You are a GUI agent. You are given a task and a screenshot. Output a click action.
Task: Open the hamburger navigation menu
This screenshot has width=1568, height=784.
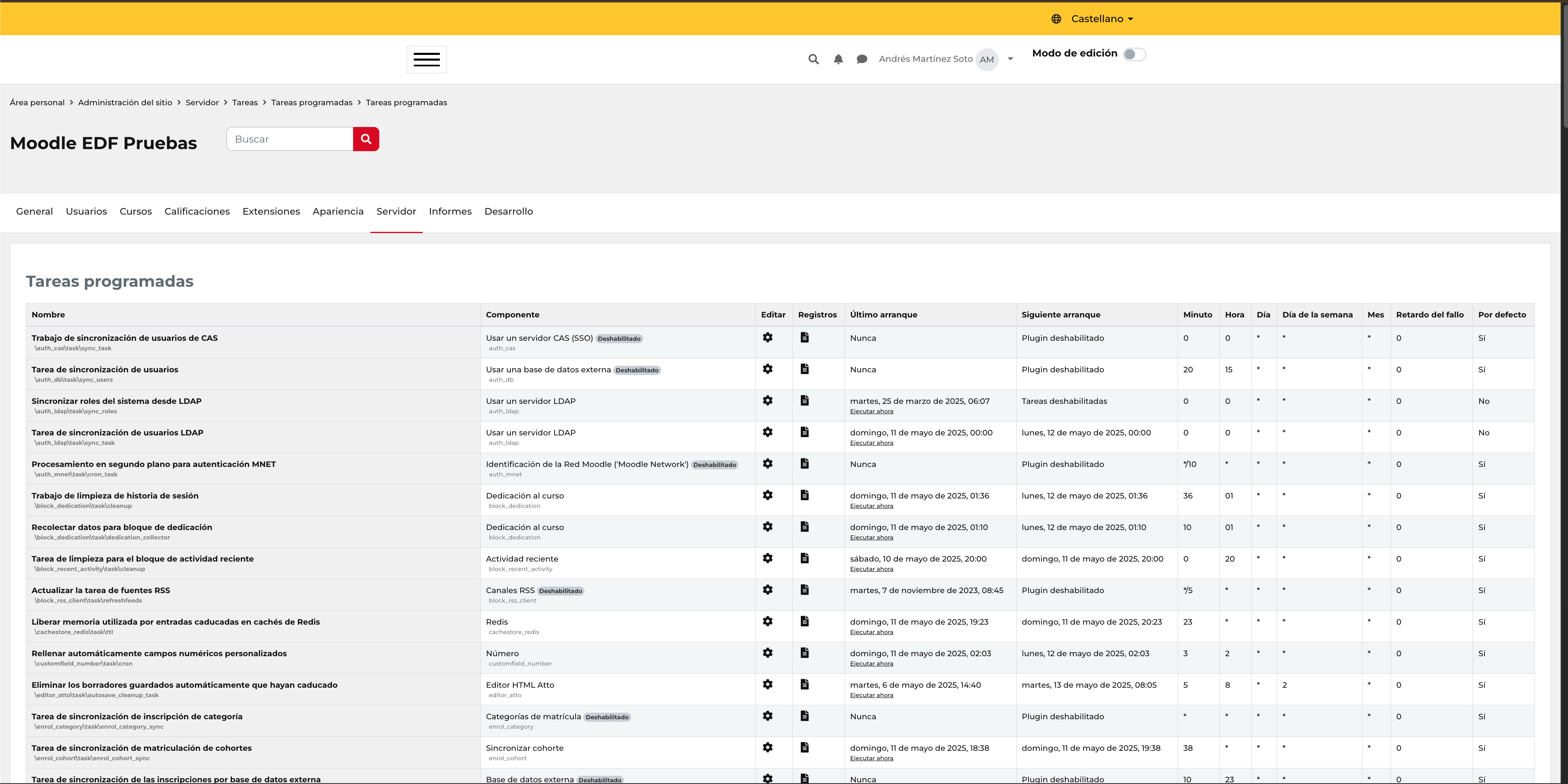426,59
